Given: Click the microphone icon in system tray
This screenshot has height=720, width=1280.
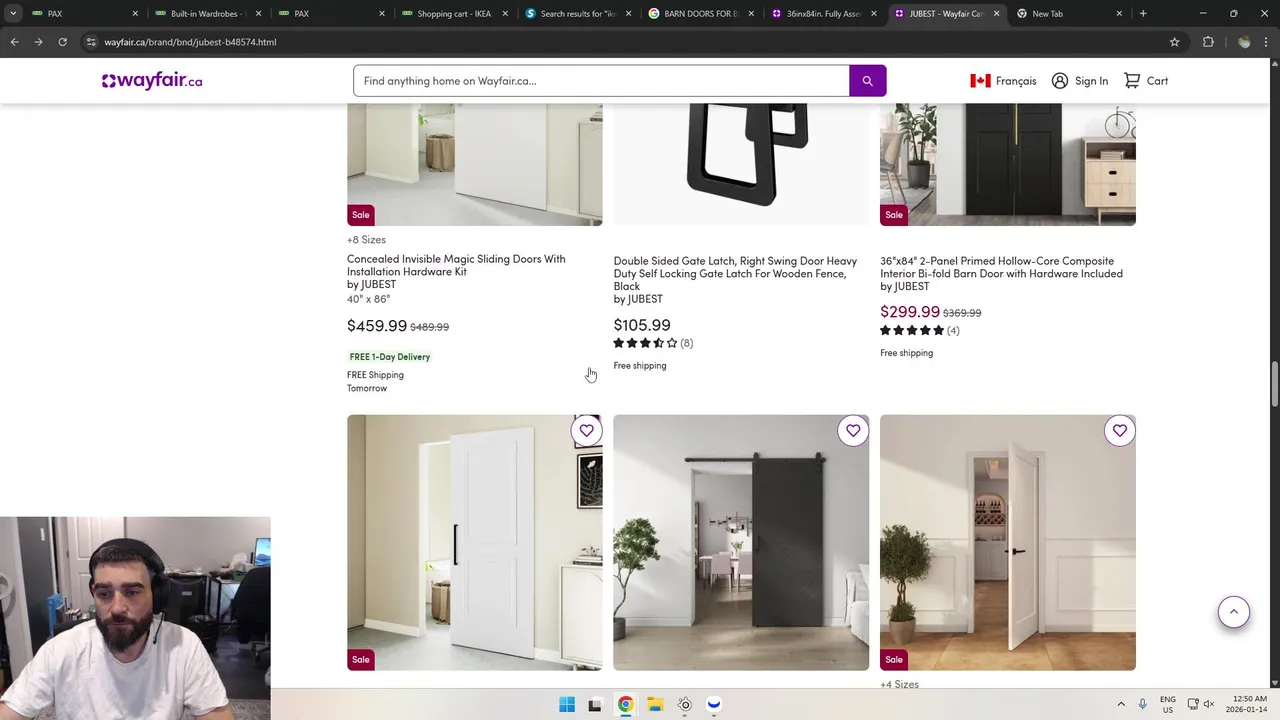Looking at the screenshot, I should pos(1143,704).
